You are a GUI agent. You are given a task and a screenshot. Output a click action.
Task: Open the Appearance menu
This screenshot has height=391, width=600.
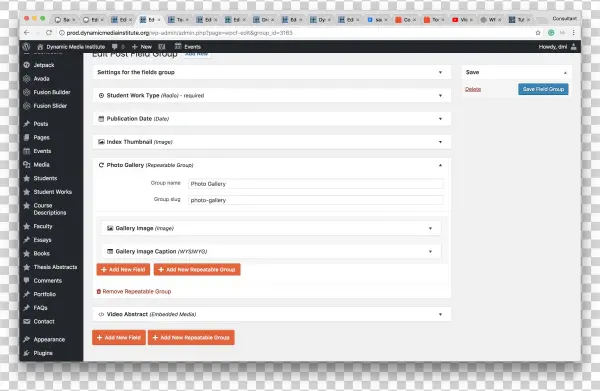(49, 339)
